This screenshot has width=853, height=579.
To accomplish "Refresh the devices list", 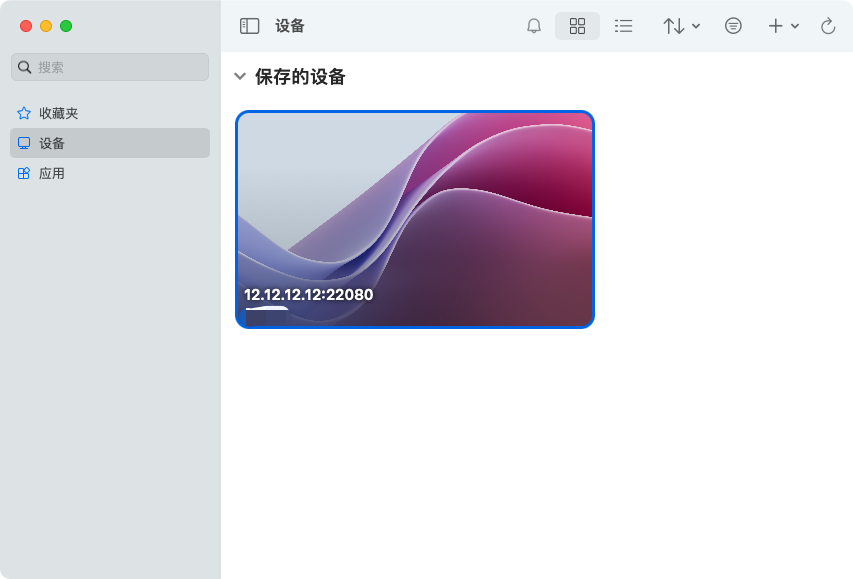I will (x=827, y=26).
